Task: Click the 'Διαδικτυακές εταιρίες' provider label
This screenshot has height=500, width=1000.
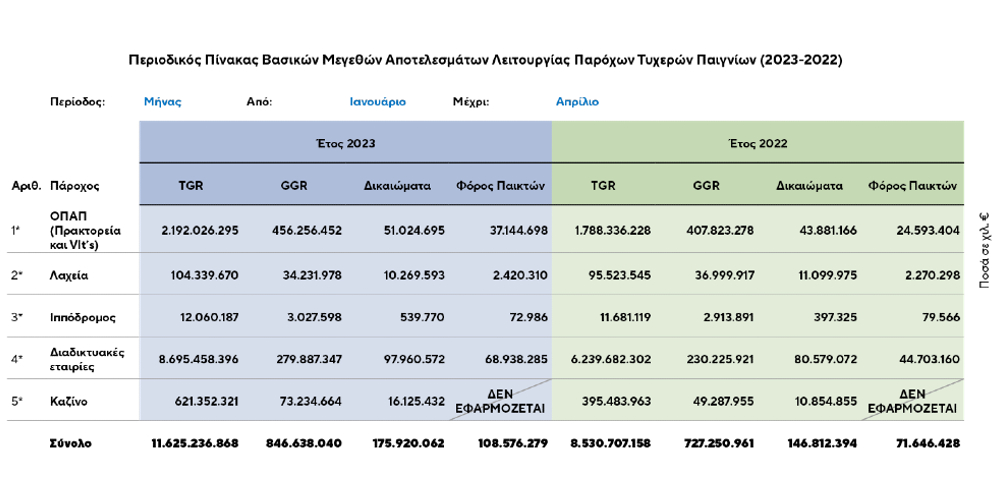Action: [86, 359]
